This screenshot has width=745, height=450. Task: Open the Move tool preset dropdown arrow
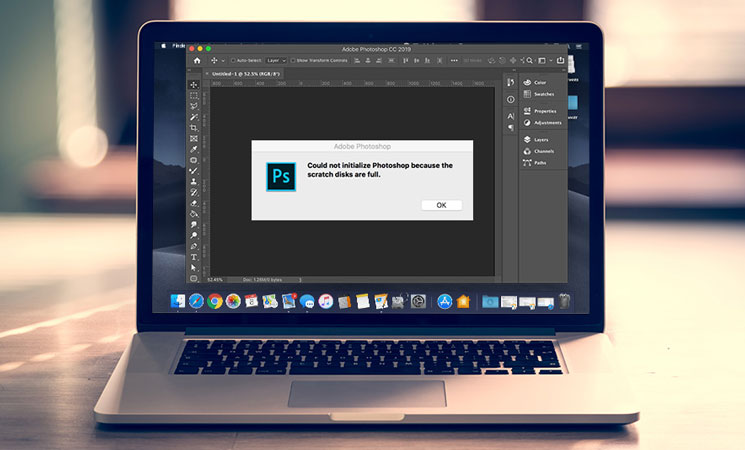pyautogui.click(x=223, y=61)
